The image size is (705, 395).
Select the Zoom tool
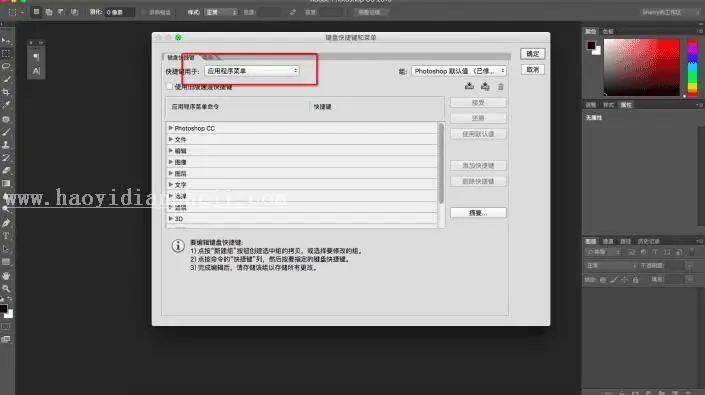(6, 288)
